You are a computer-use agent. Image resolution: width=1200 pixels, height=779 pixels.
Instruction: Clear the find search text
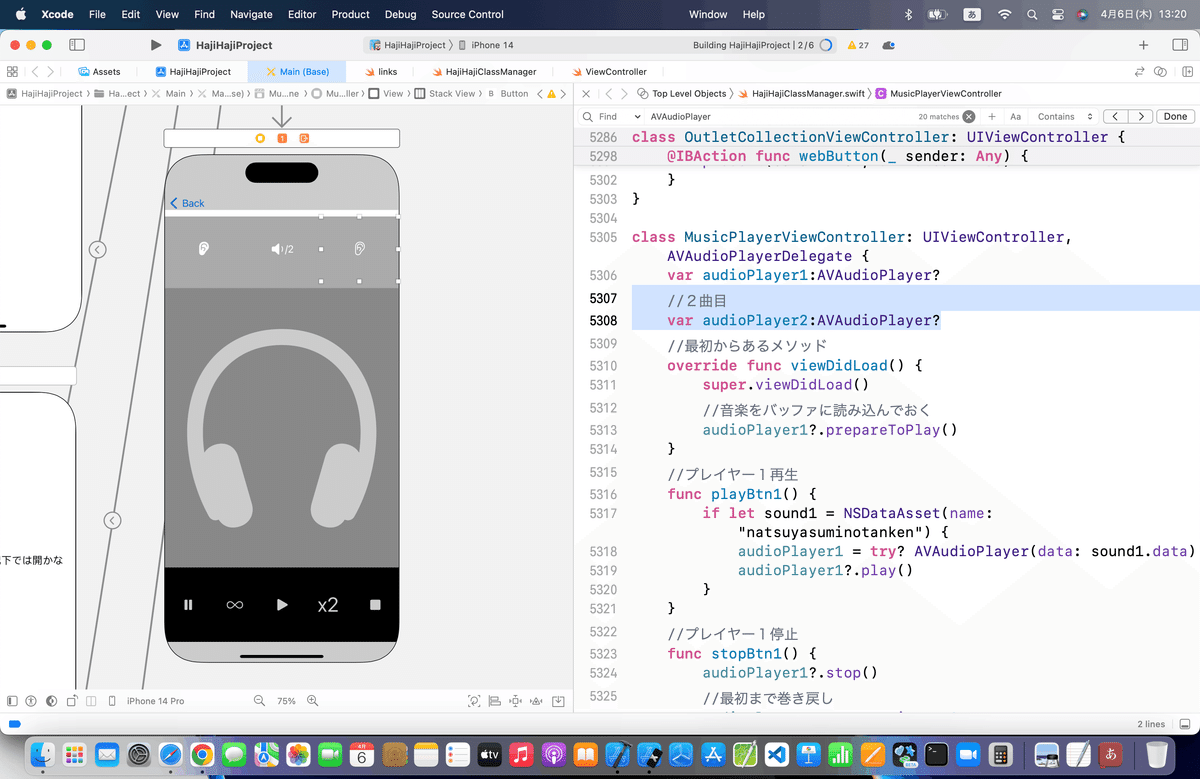(969, 117)
